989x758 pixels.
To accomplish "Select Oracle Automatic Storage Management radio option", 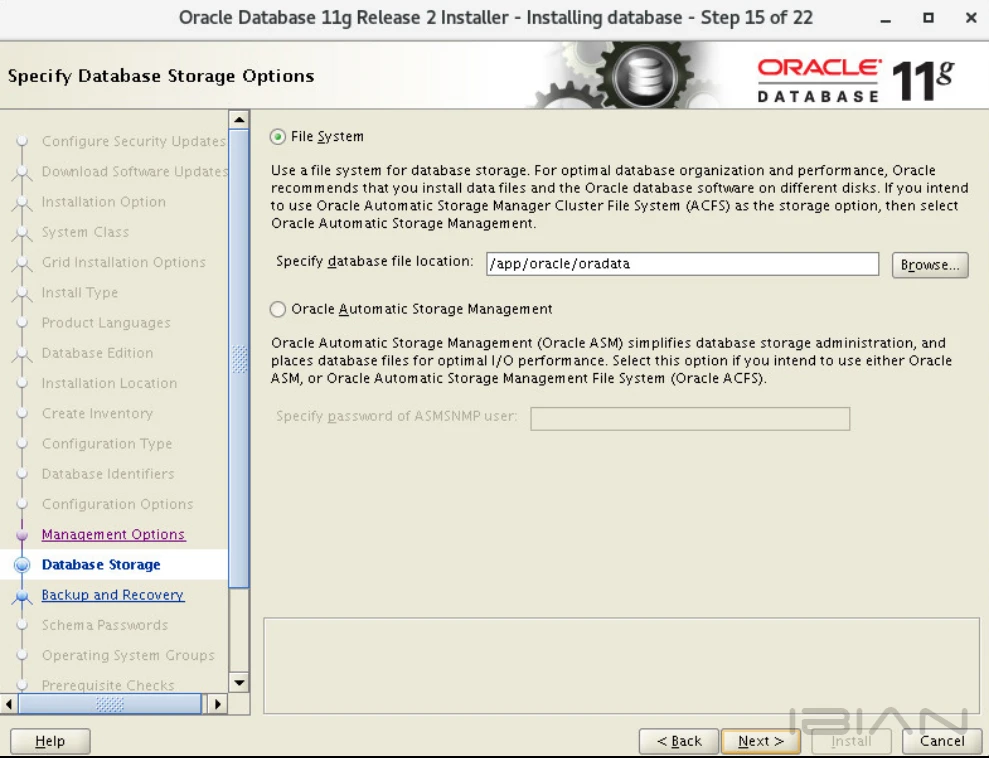I will pos(278,309).
